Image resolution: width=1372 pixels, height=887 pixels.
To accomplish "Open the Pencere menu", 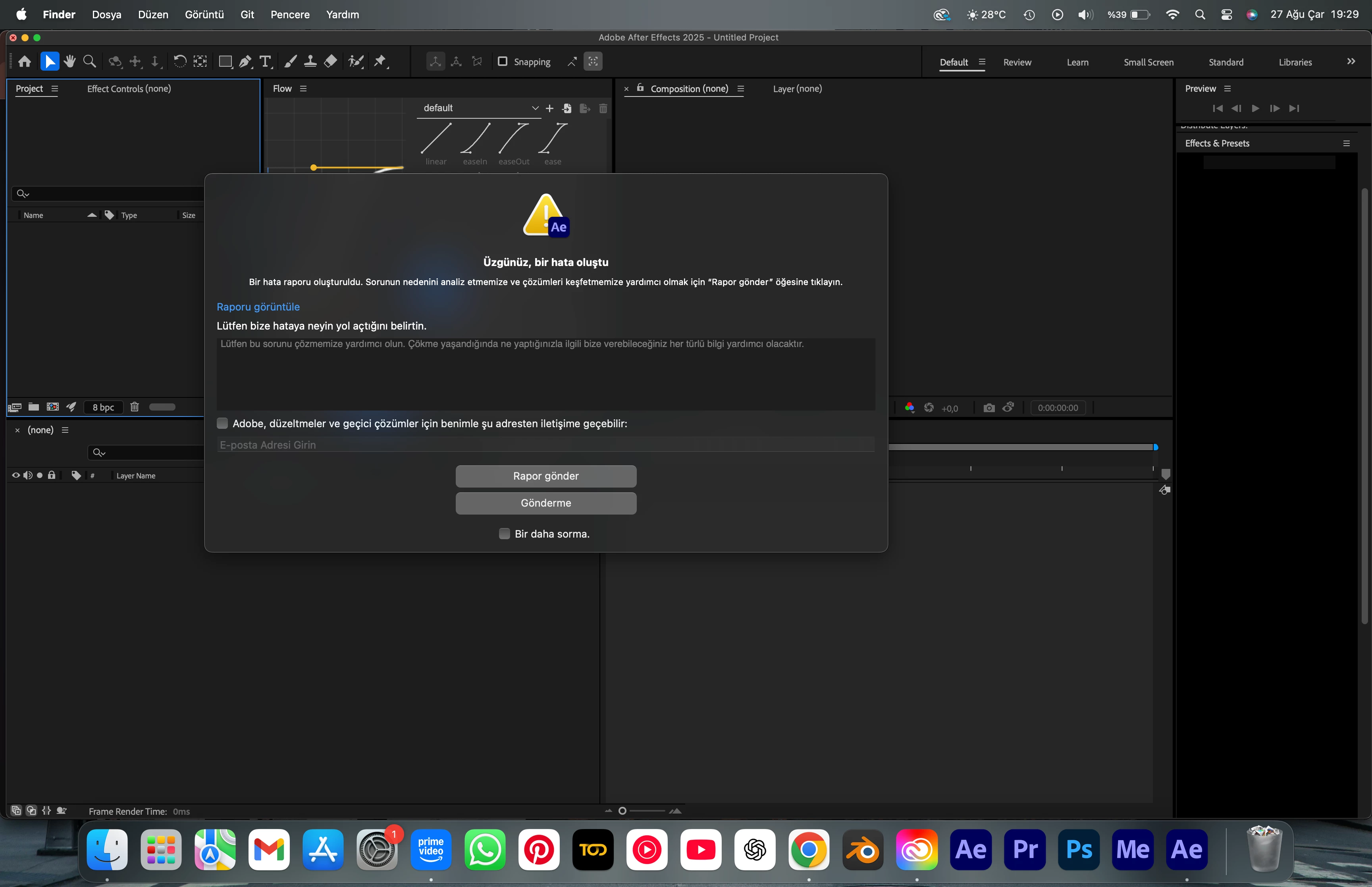I will pos(289,14).
